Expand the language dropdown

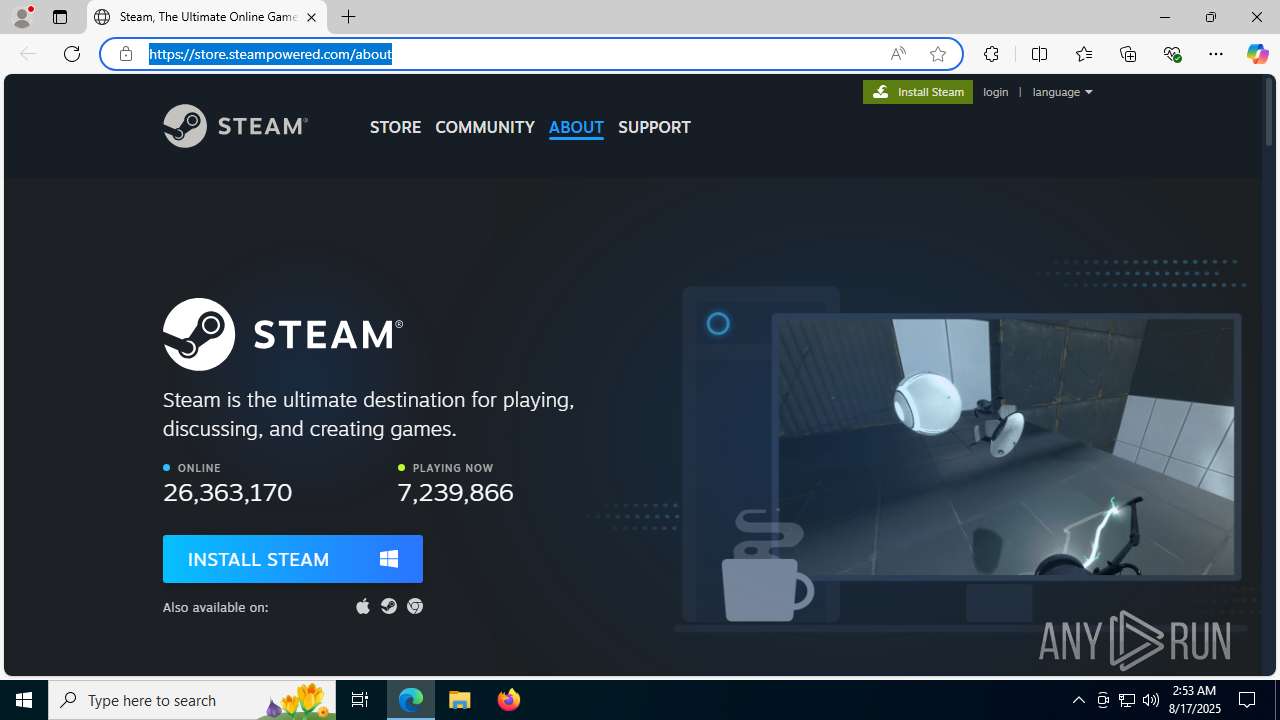point(1062,92)
